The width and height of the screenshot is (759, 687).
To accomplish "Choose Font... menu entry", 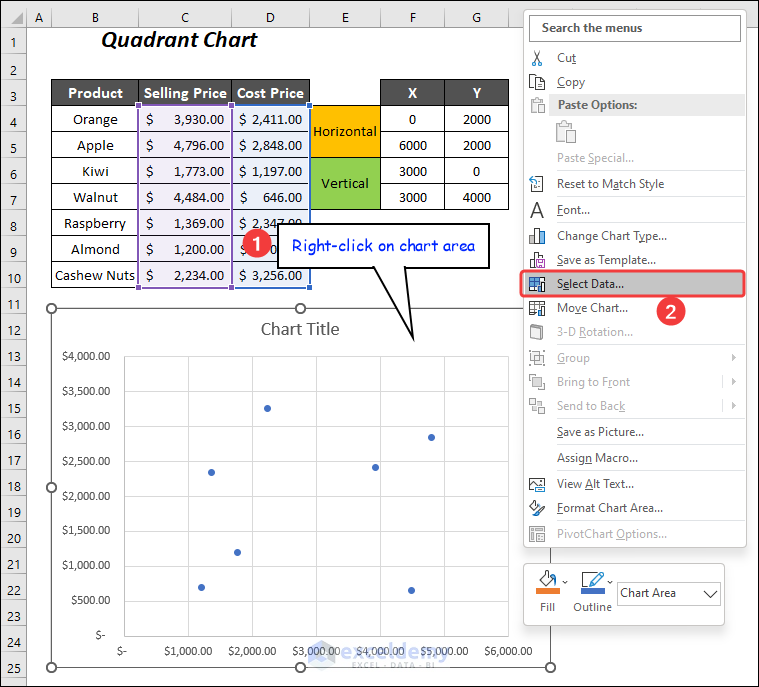I will pos(635,210).
